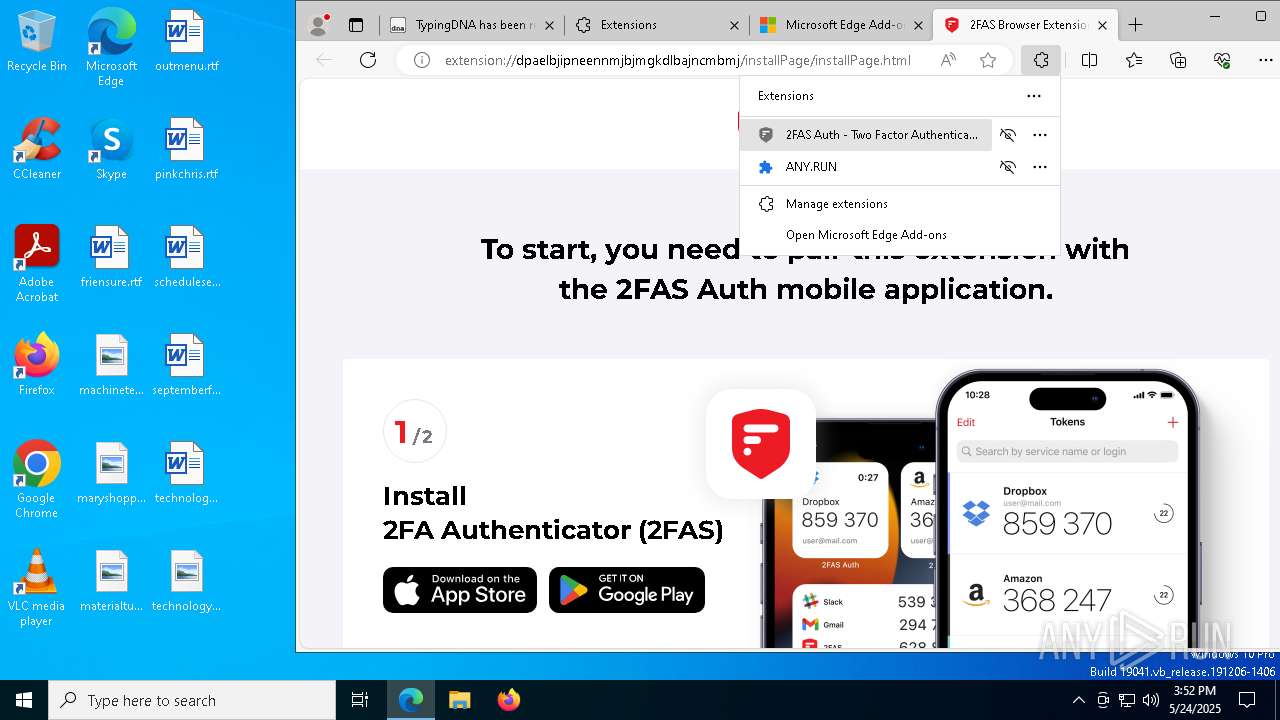Click the Read aloud icon in address bar
This screenshot has height=720, width=1280.
tap(948, 60)
